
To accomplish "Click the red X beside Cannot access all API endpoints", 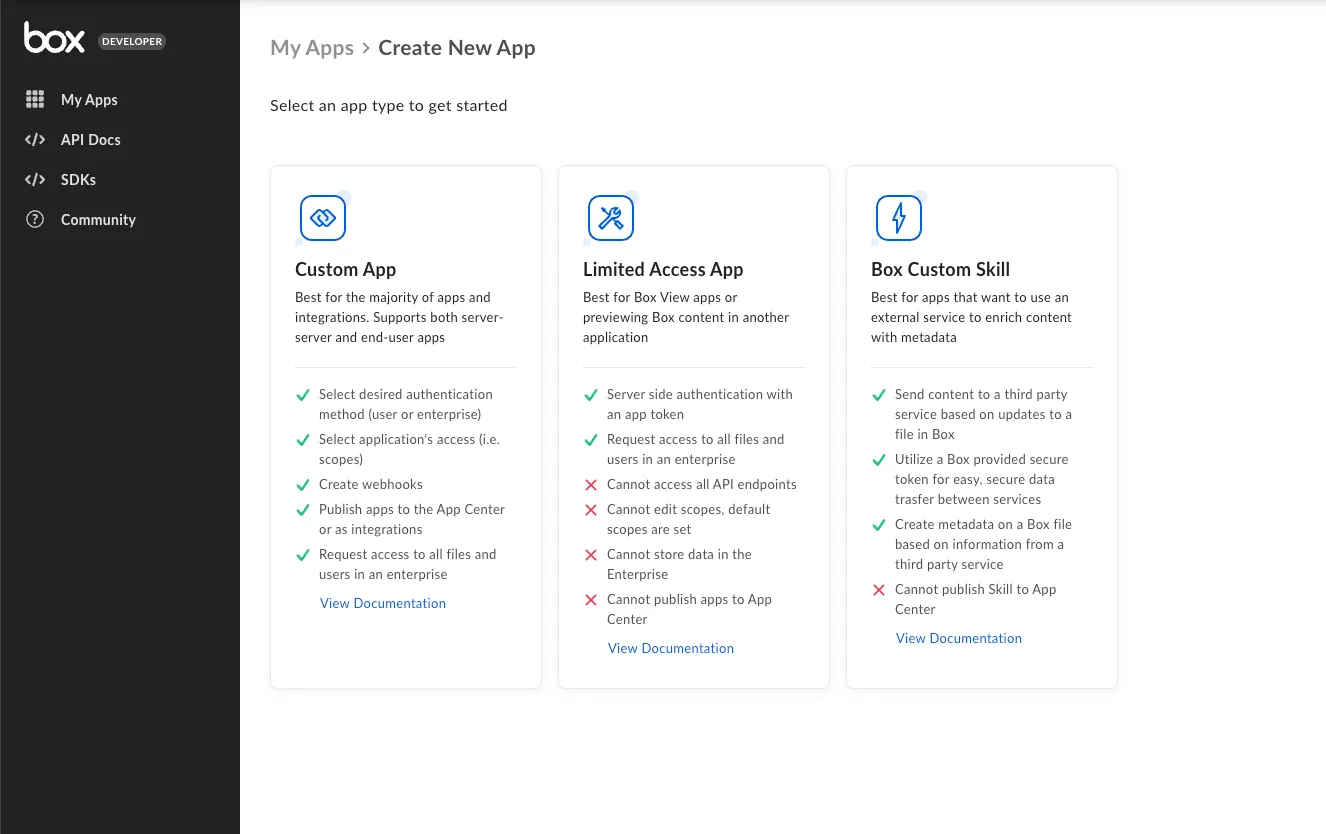I will (591, 485).
